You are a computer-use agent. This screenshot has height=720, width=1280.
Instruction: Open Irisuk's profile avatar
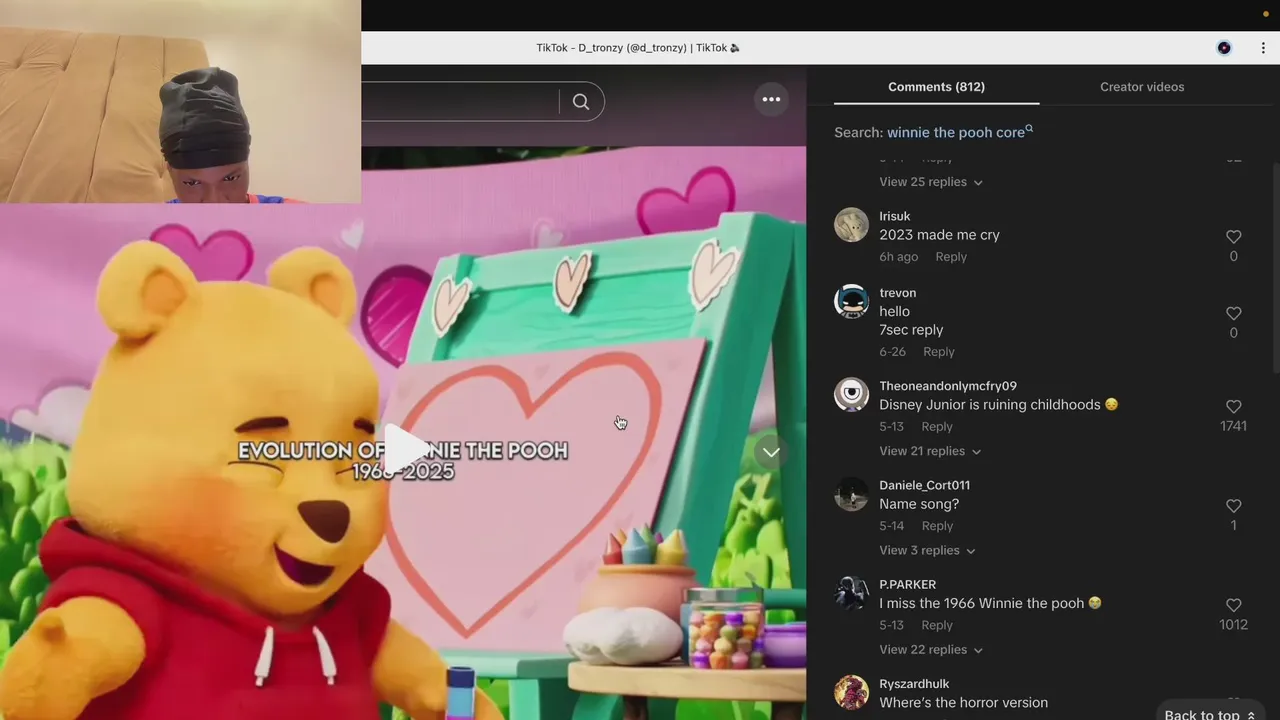pyautogui.click(x=852, y=225)
